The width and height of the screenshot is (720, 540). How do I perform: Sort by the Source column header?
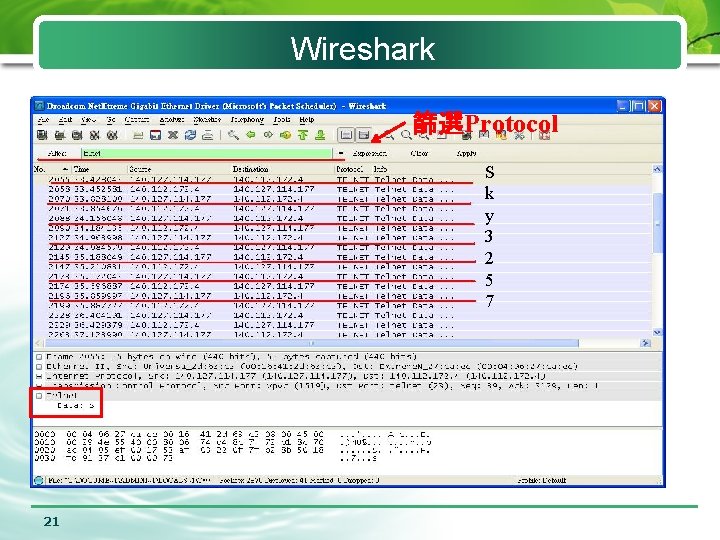pos(179,169)
